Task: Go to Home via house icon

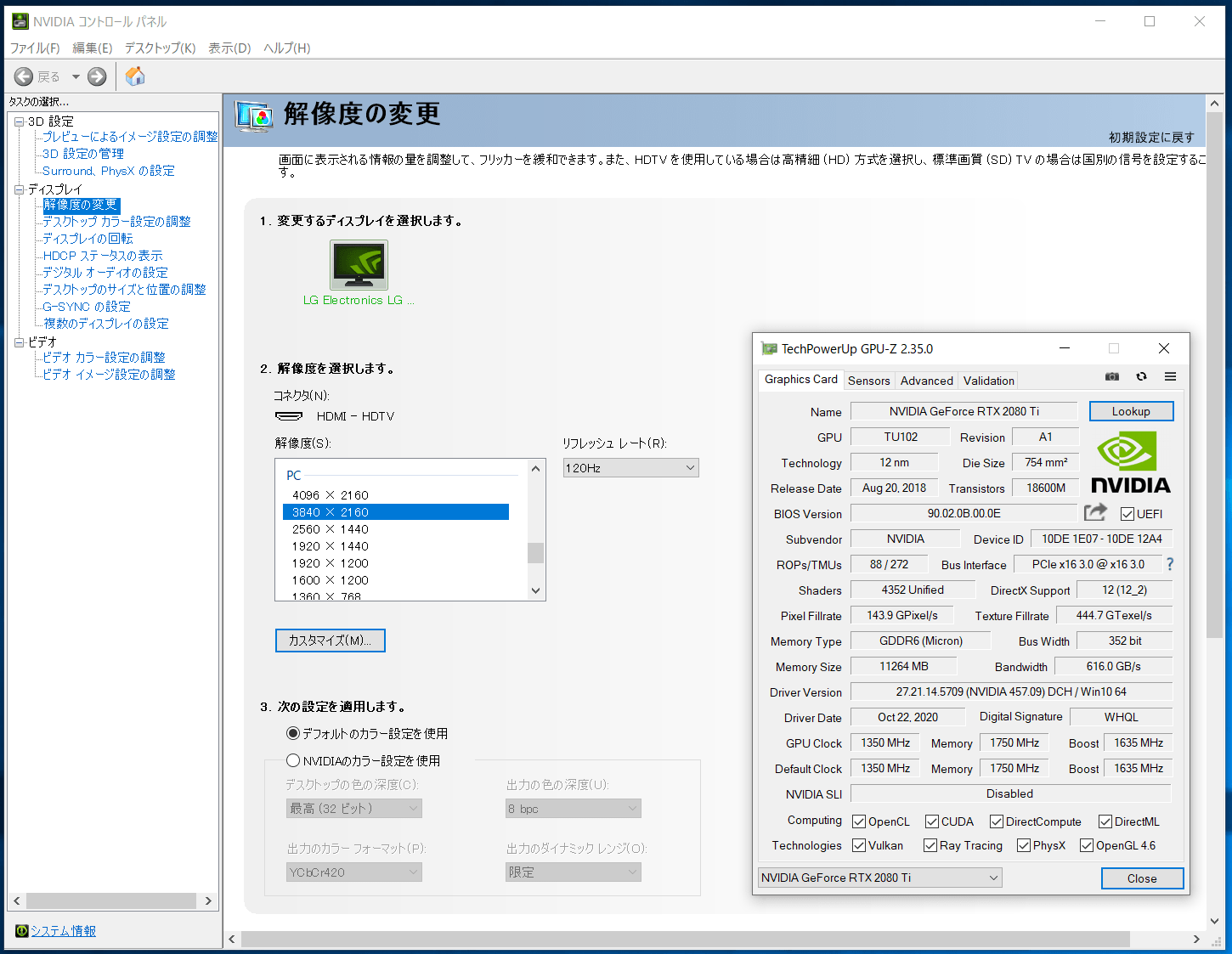Action: [135, 76]
